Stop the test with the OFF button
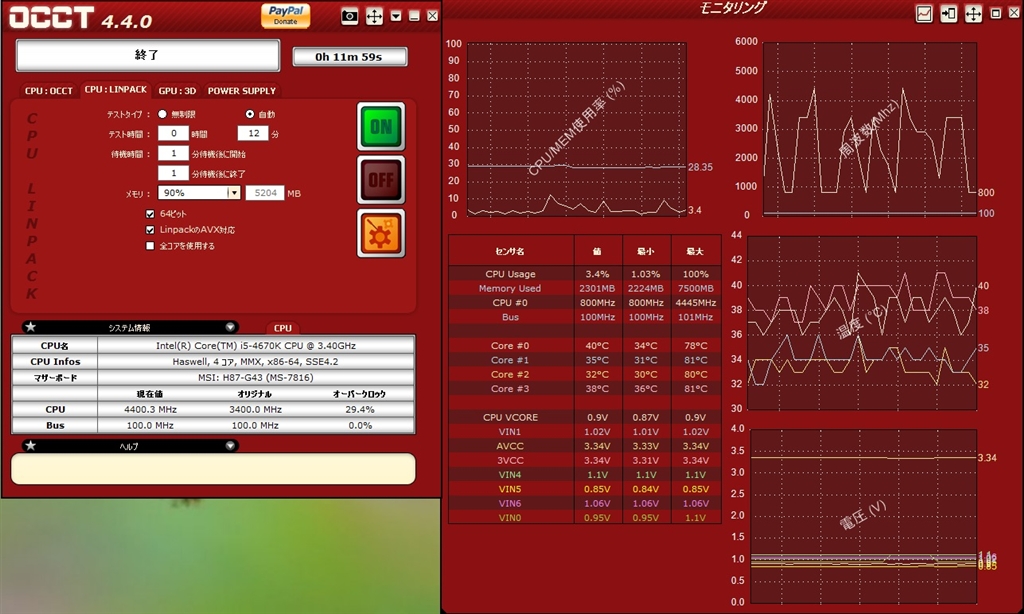 point(381,180)
